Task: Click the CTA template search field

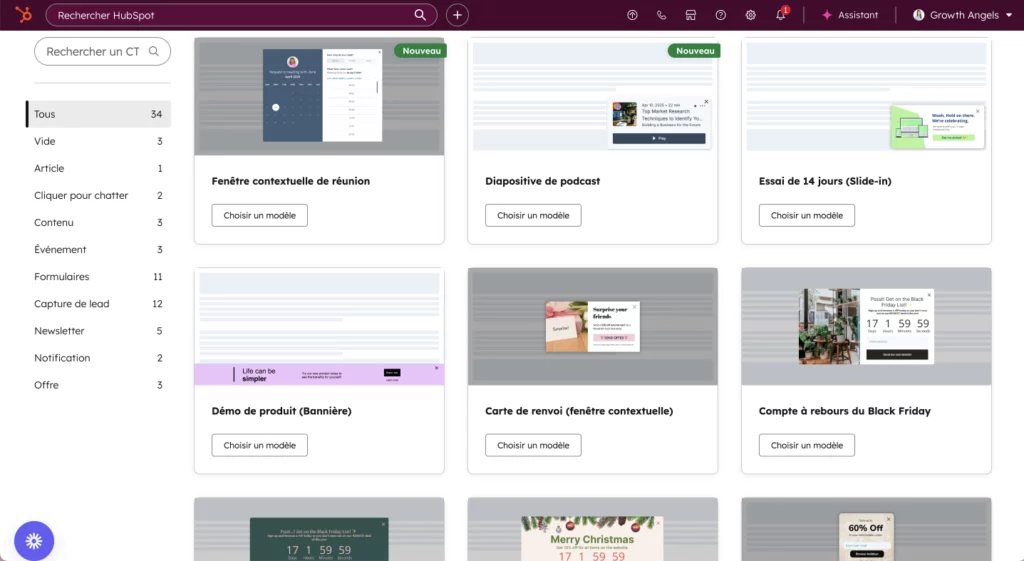Action: (95, 51)
